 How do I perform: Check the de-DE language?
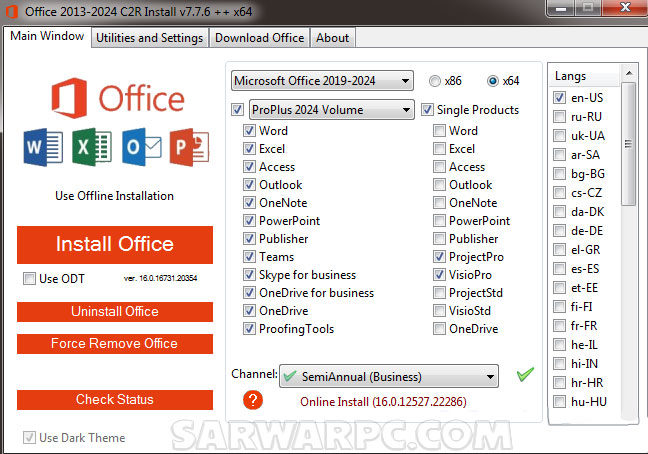pyautogui.click(x=560, y=231)
